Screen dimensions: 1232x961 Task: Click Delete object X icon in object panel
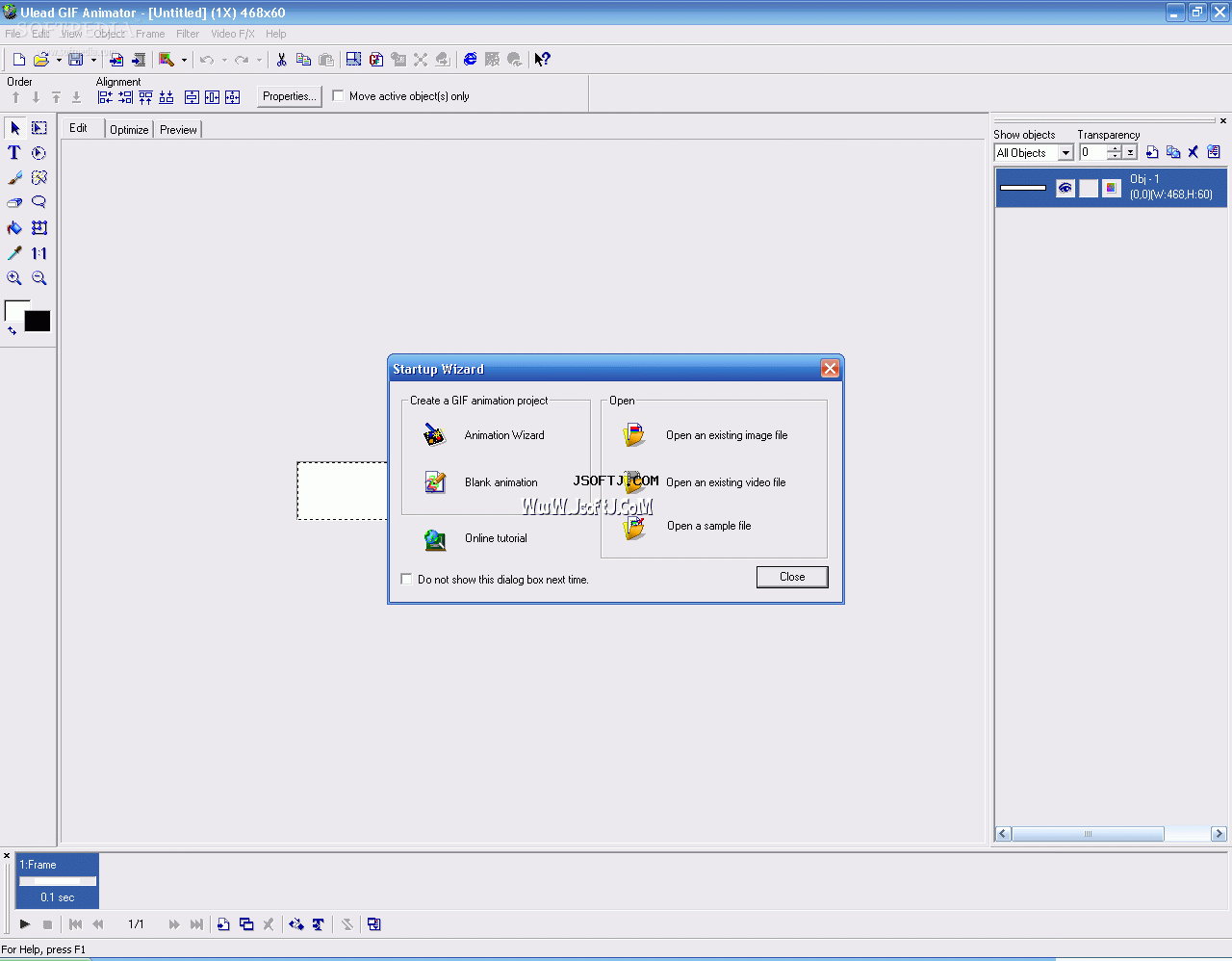1193,152
